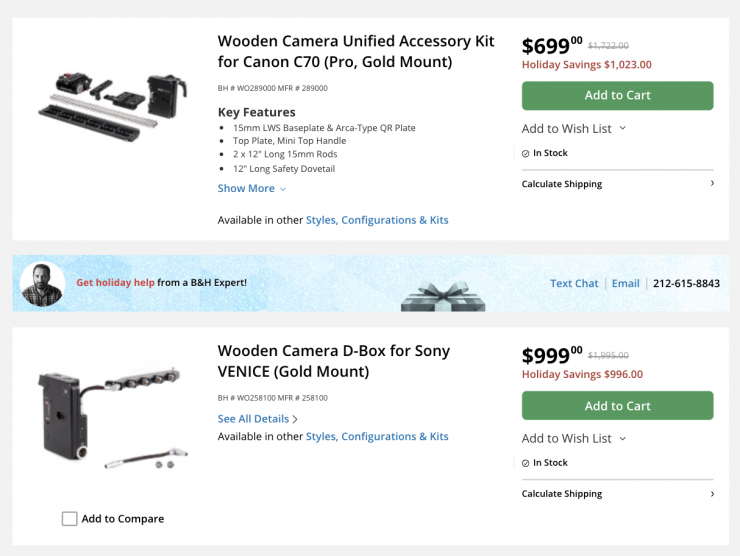This screenshot has height=556, width=740.
Task: Add Sony VENICE D-Box to cart
Action: click(x=617, y=405)
